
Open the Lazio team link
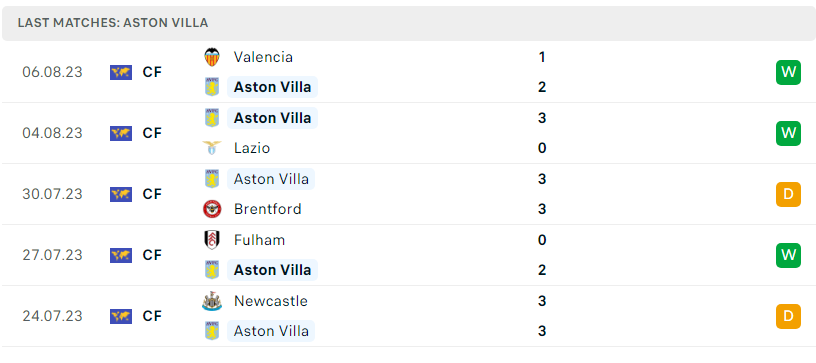pyautogui.click(x=252, y=148)
